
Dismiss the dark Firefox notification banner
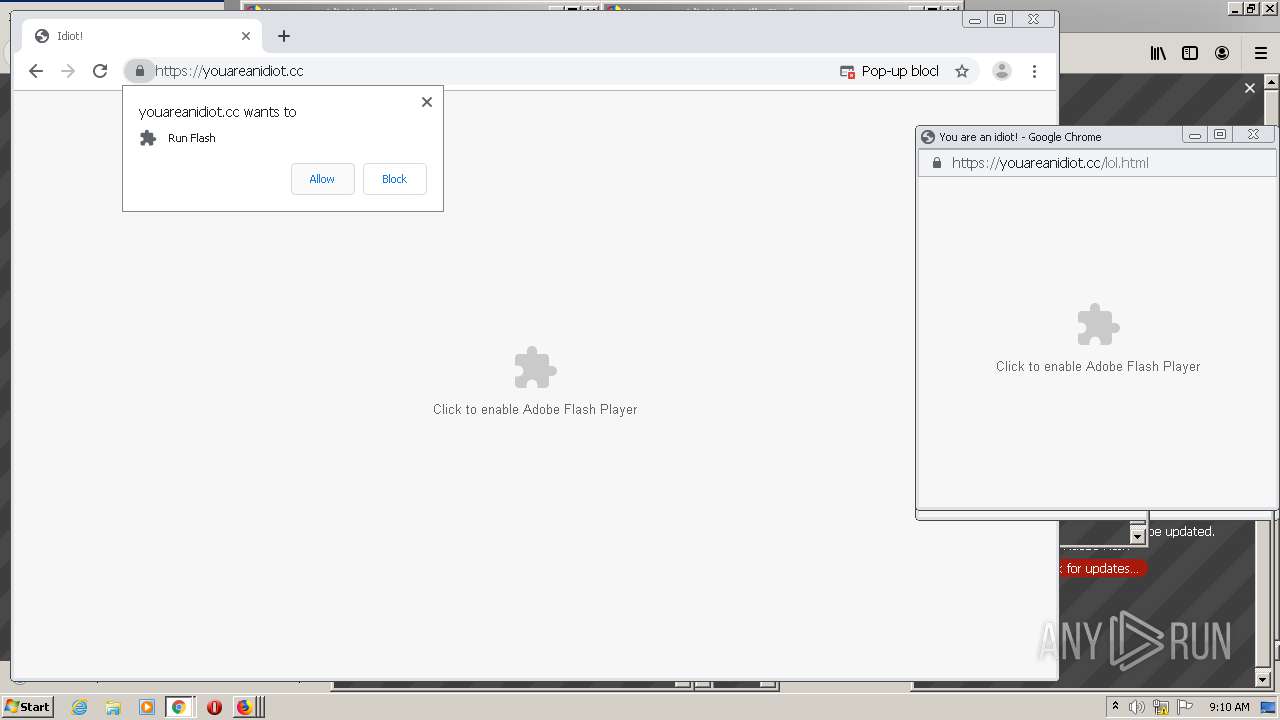coord(1249,88)
